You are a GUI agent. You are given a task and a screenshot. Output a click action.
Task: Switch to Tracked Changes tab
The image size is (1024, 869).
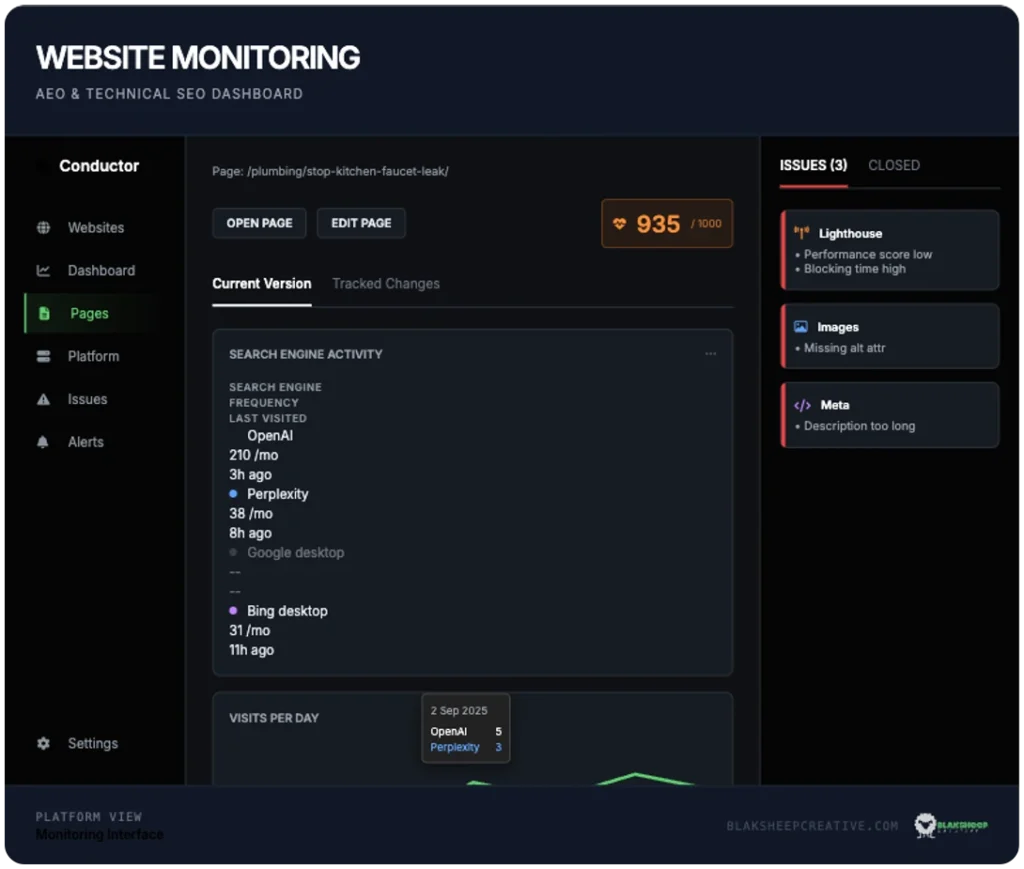[x=386, y=284]
